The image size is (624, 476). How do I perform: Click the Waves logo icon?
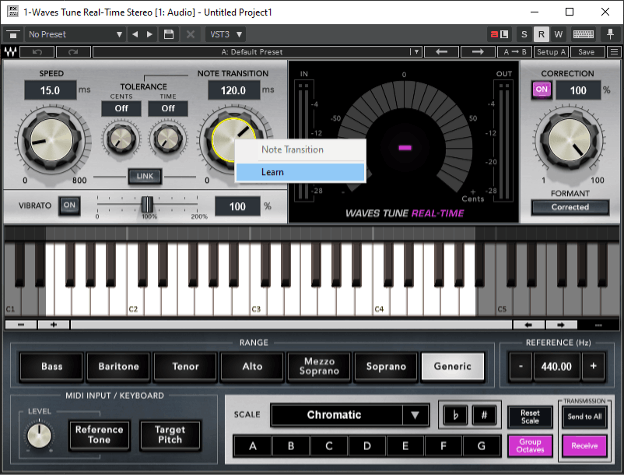tap(10, 52)
